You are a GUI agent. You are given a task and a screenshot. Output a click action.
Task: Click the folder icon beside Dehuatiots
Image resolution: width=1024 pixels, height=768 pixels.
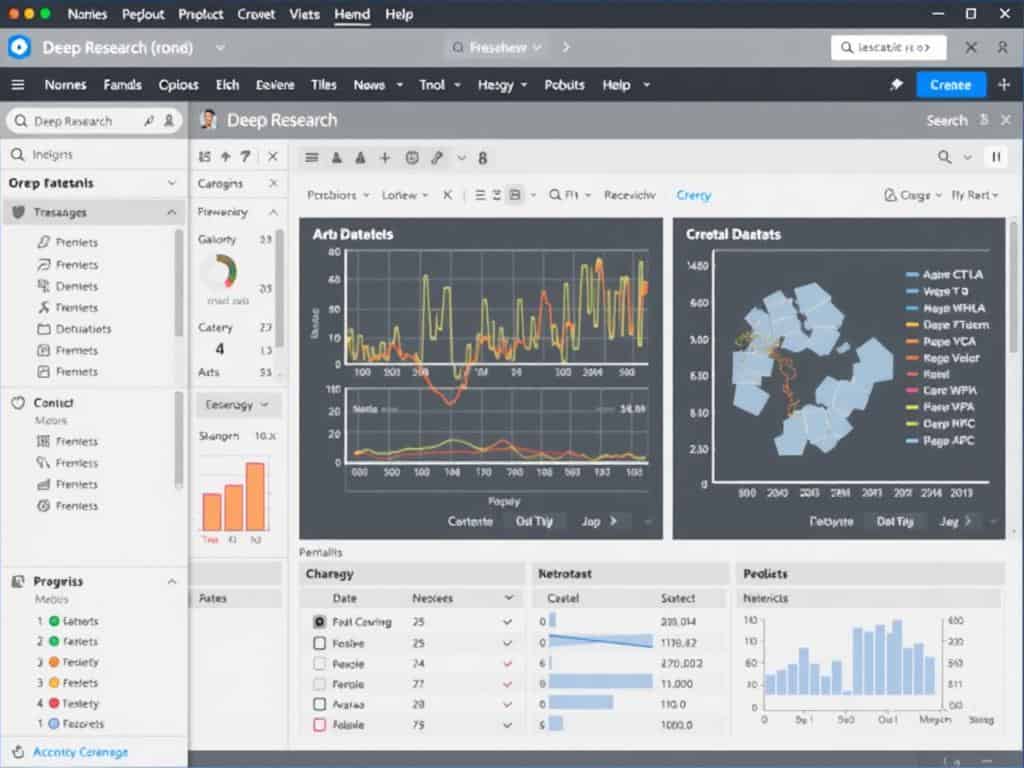pyautogui.click(x=44, y=328)
